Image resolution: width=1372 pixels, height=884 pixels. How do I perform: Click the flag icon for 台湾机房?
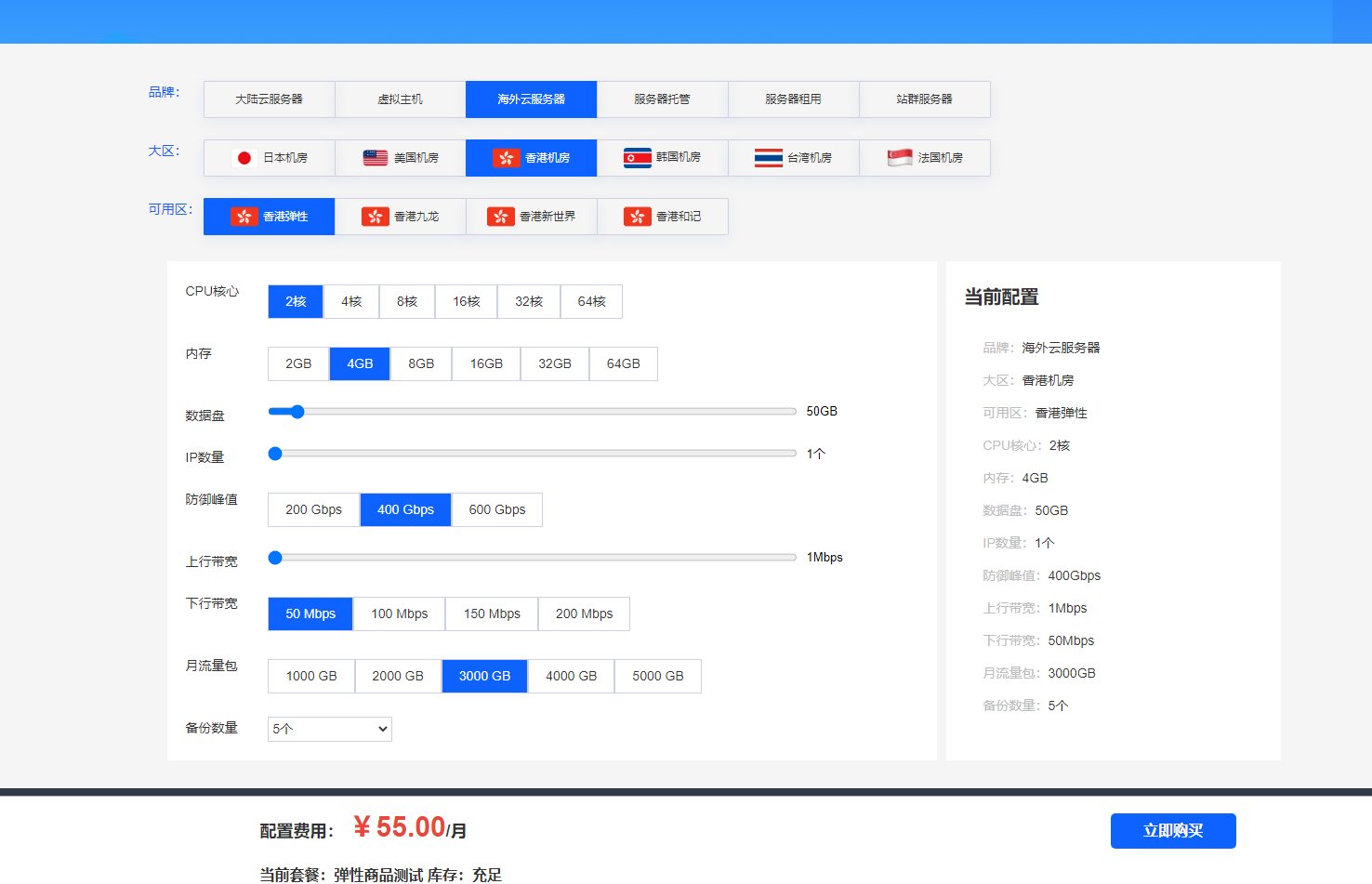tap(769, 158)
